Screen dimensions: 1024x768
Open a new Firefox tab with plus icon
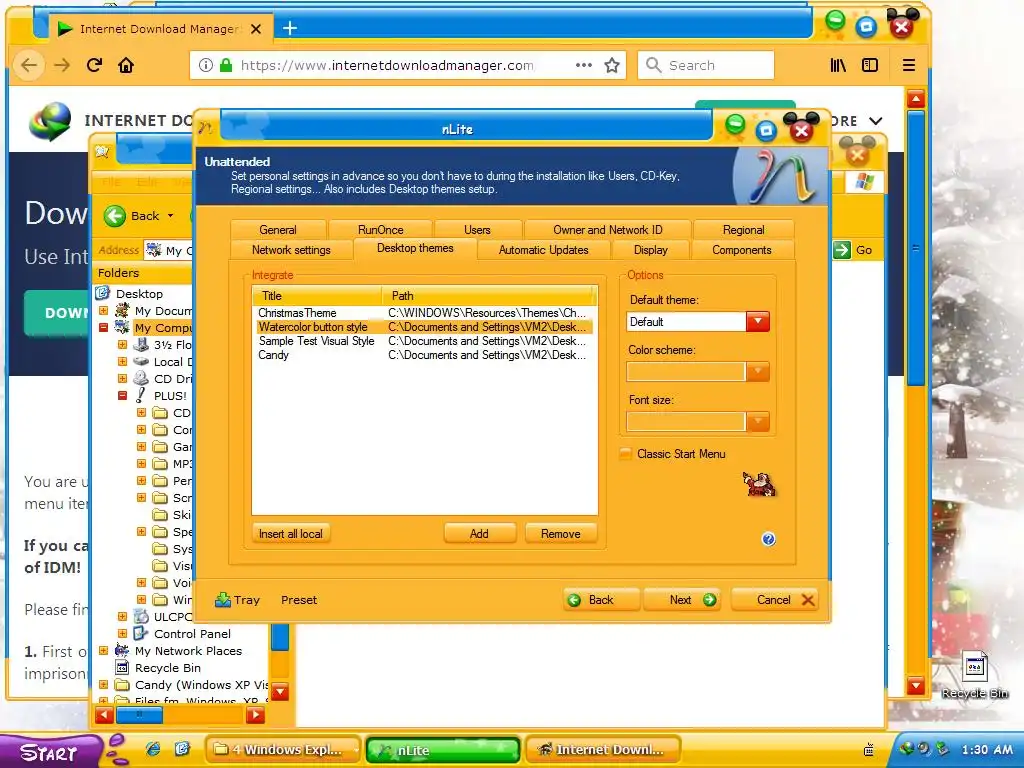pos(290,28)
